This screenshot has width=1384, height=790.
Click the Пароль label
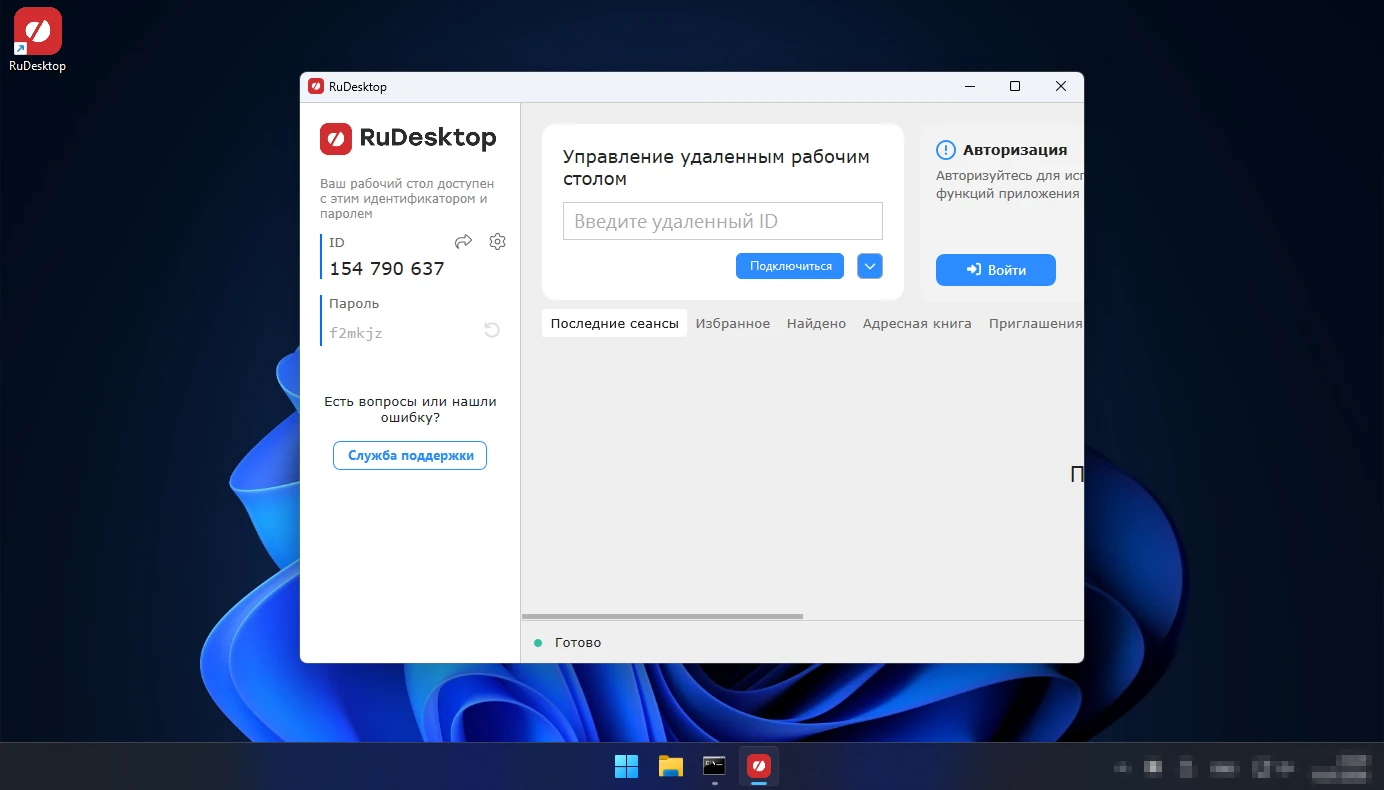[354, 303]
